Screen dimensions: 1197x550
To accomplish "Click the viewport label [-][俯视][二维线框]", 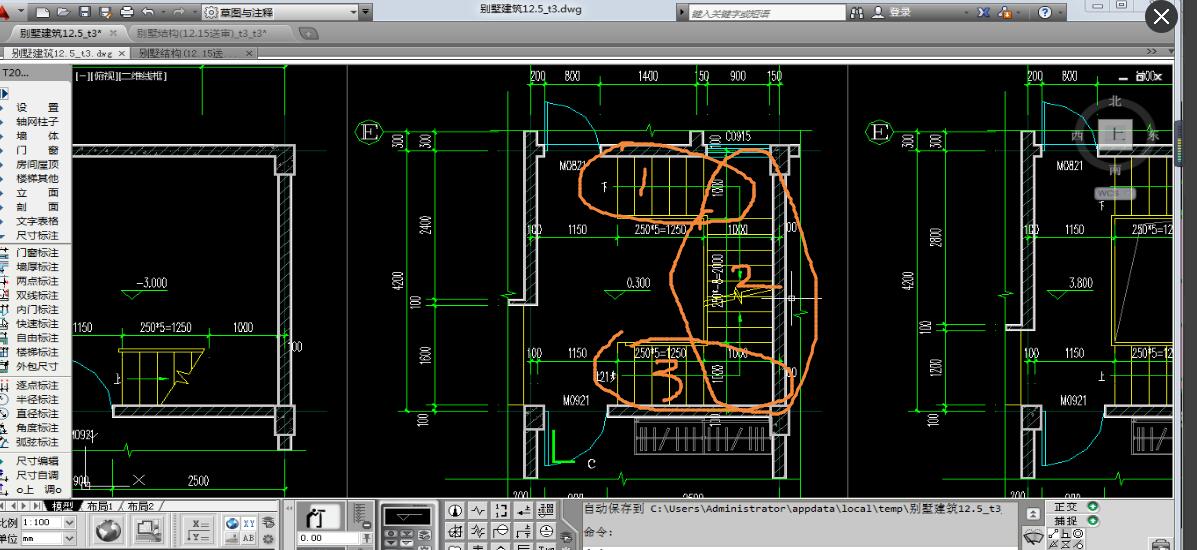I will (121, 76).
